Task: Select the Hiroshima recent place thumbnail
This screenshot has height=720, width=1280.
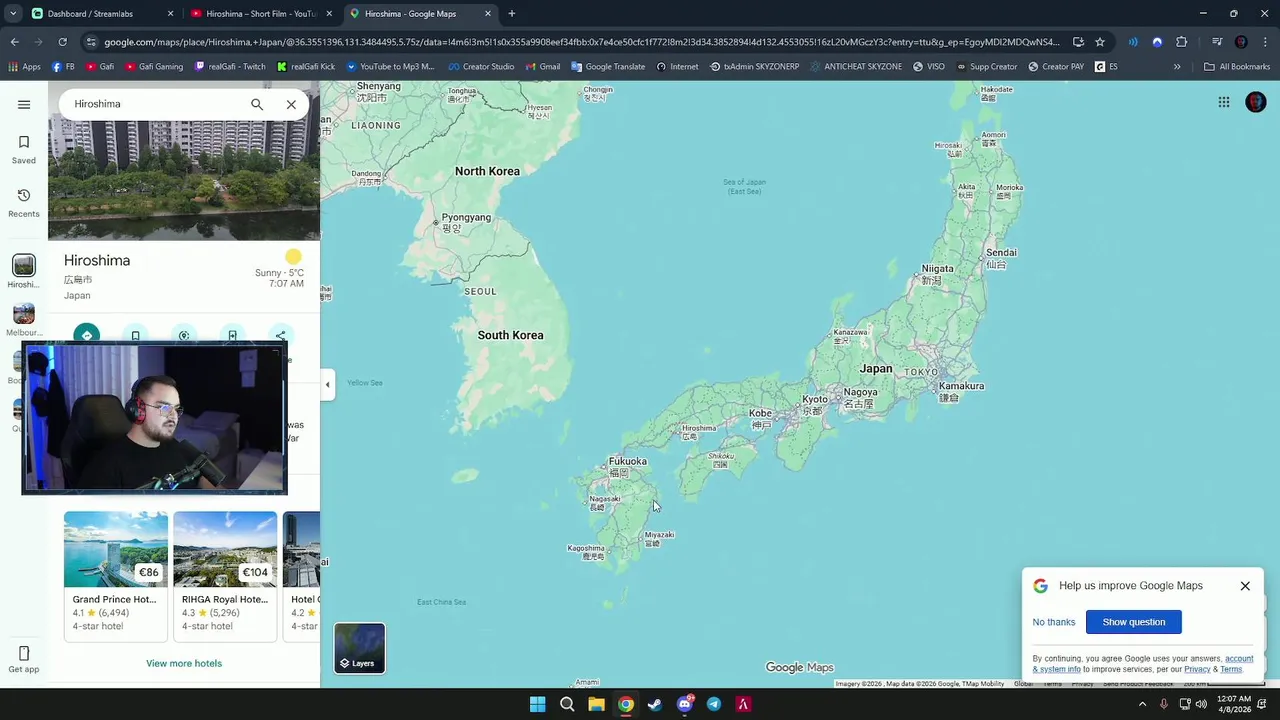Action: [24, 265]
